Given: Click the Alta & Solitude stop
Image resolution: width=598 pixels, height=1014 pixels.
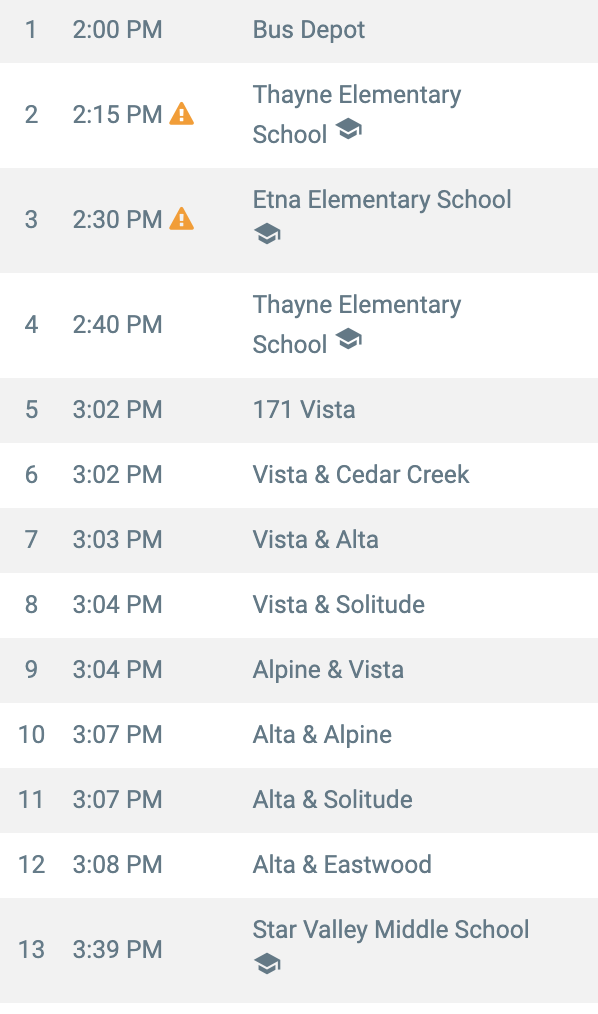Looking at the screenshot, I should click(299, 800).
